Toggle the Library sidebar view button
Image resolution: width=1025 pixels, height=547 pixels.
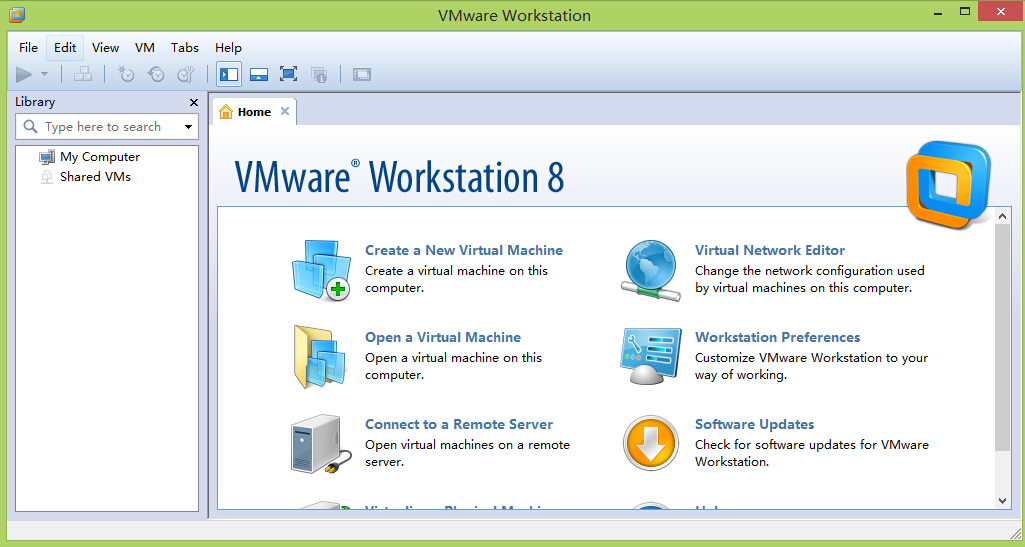point(229,75)
